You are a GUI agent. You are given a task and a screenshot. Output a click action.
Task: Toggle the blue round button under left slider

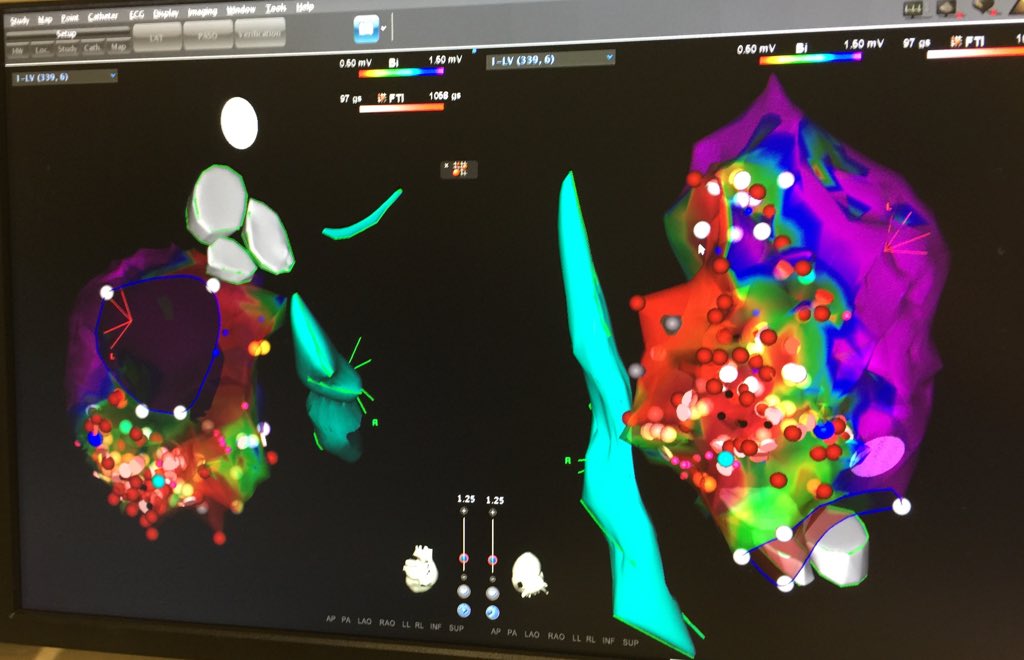(464, 610)
